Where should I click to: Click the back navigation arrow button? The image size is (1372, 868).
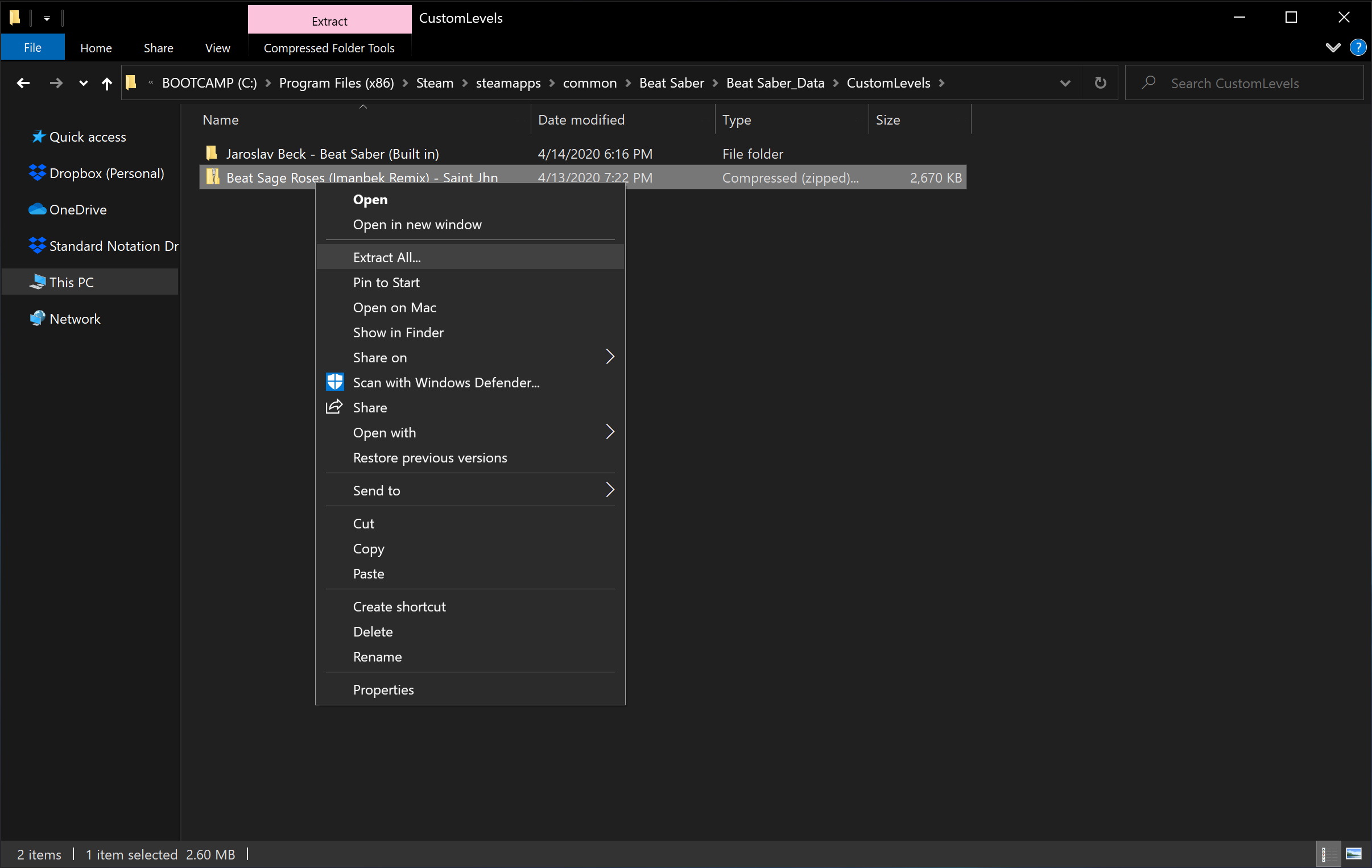click(23, 83)
